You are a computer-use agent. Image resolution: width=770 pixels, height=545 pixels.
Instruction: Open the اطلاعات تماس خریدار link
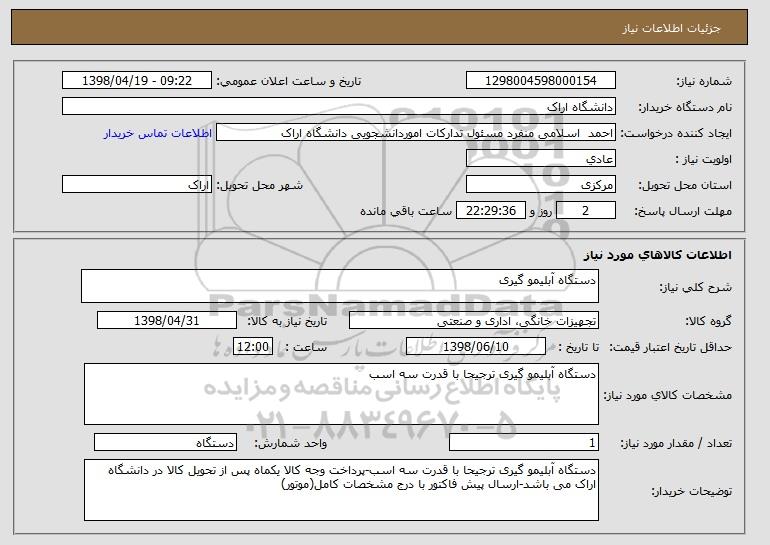[158, 134]
